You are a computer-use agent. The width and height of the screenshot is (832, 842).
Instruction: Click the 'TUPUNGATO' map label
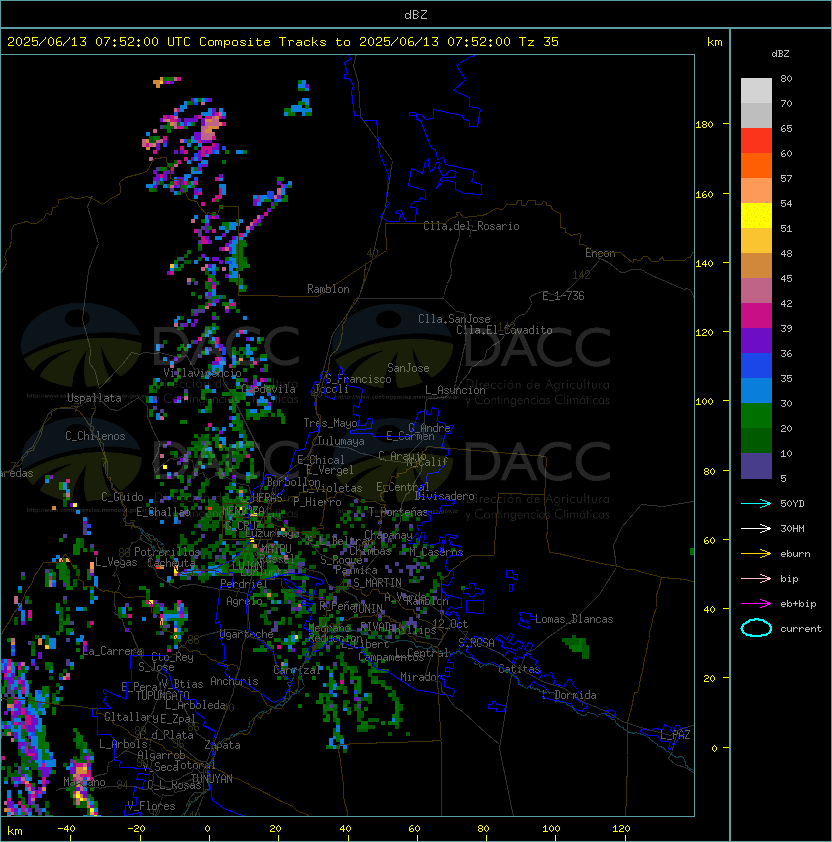tap(162, 695)
